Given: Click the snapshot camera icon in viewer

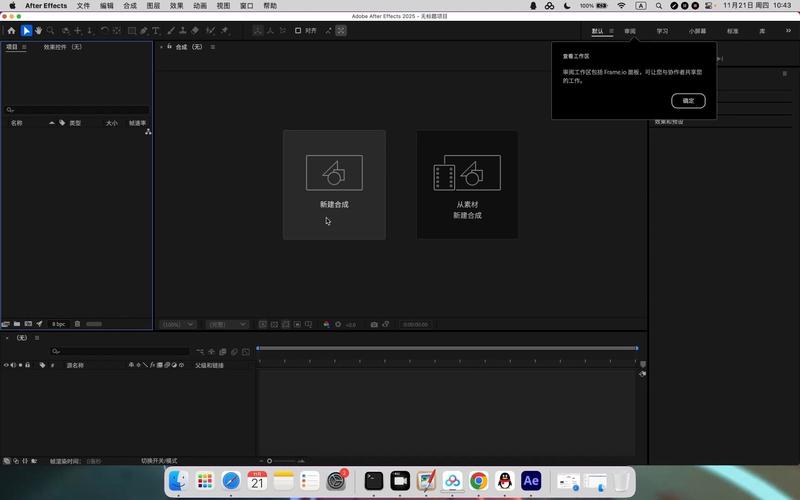Looking at the screenshot, I should coord(374,324).
